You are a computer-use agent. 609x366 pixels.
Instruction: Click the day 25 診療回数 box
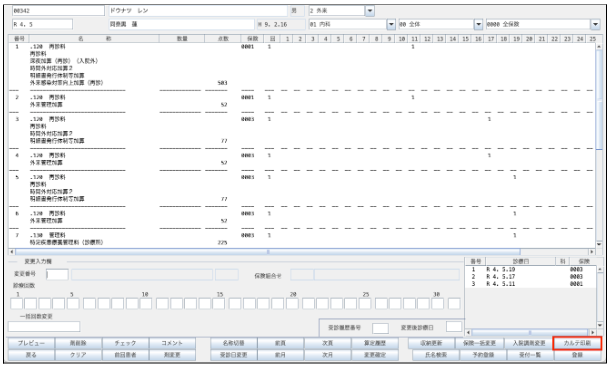coord(365,303)
